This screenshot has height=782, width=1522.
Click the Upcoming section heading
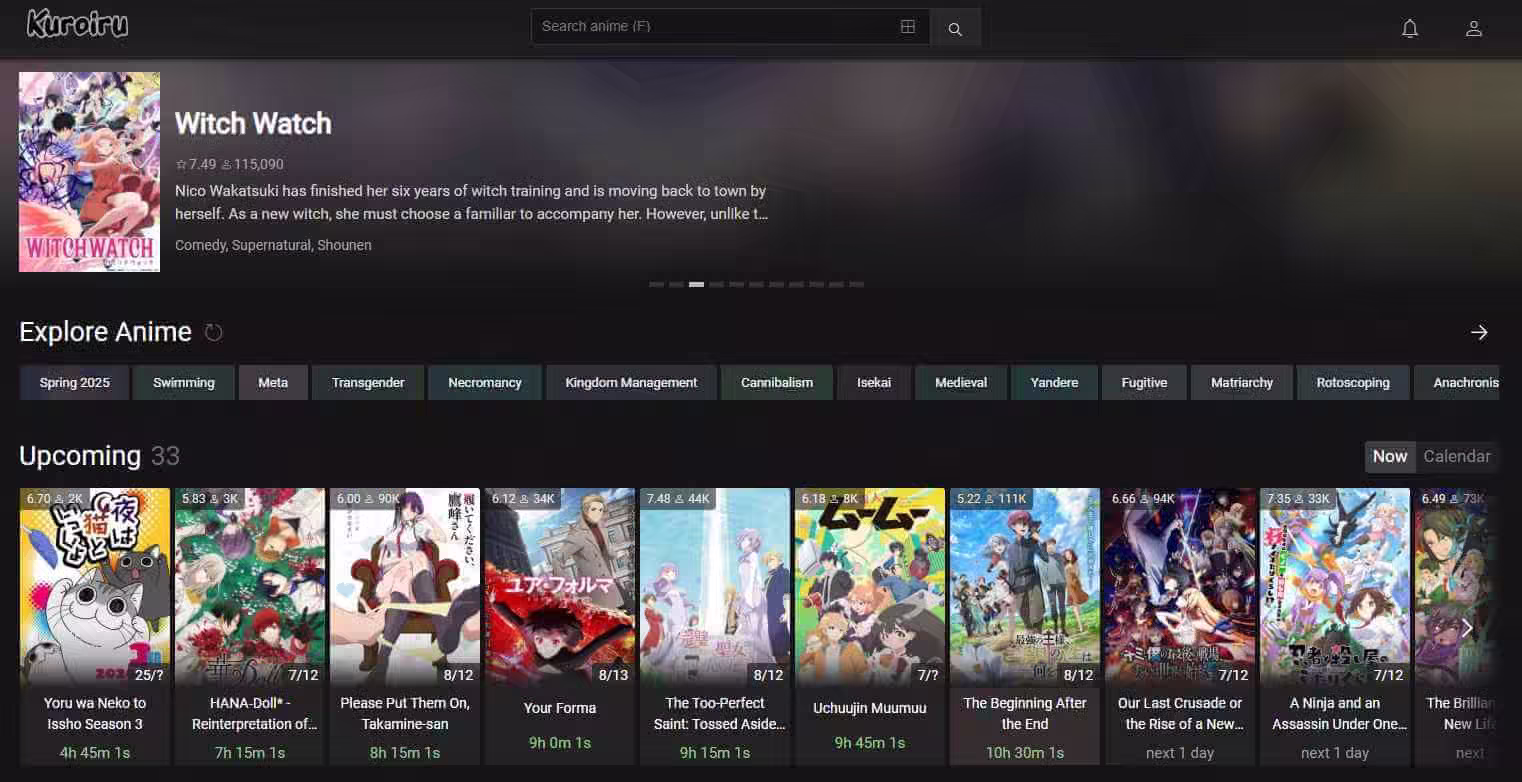pyautogui.click(x=80, y=456)
